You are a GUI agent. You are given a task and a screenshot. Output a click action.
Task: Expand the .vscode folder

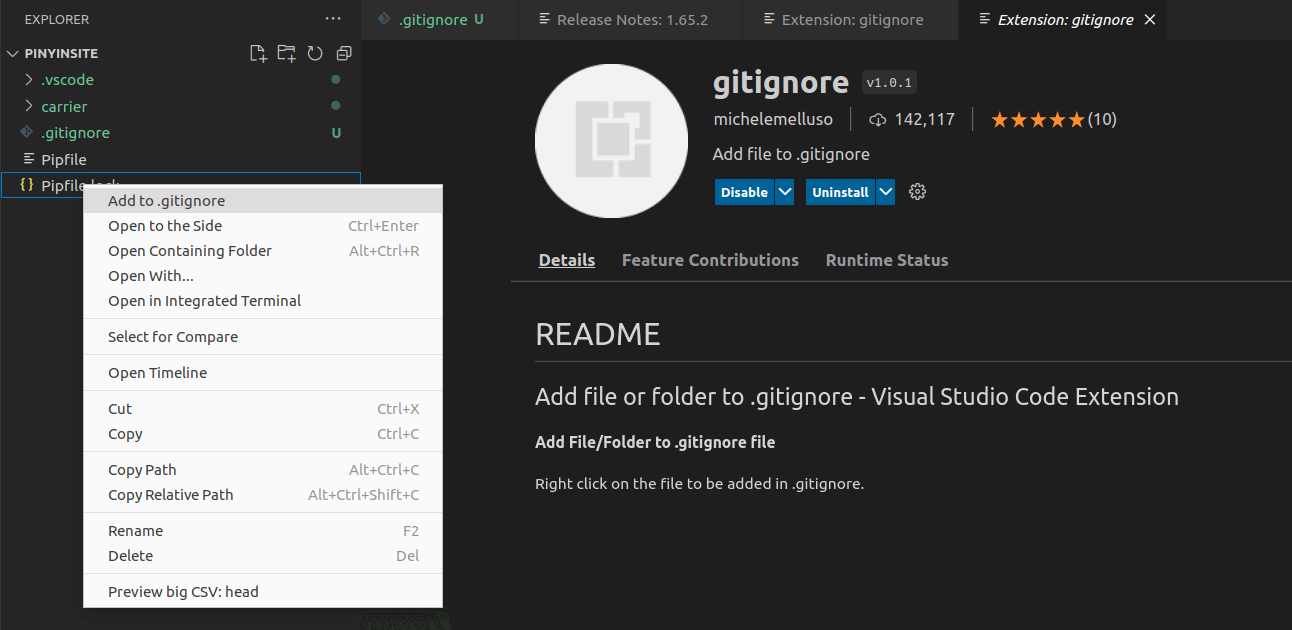point(28,80)
